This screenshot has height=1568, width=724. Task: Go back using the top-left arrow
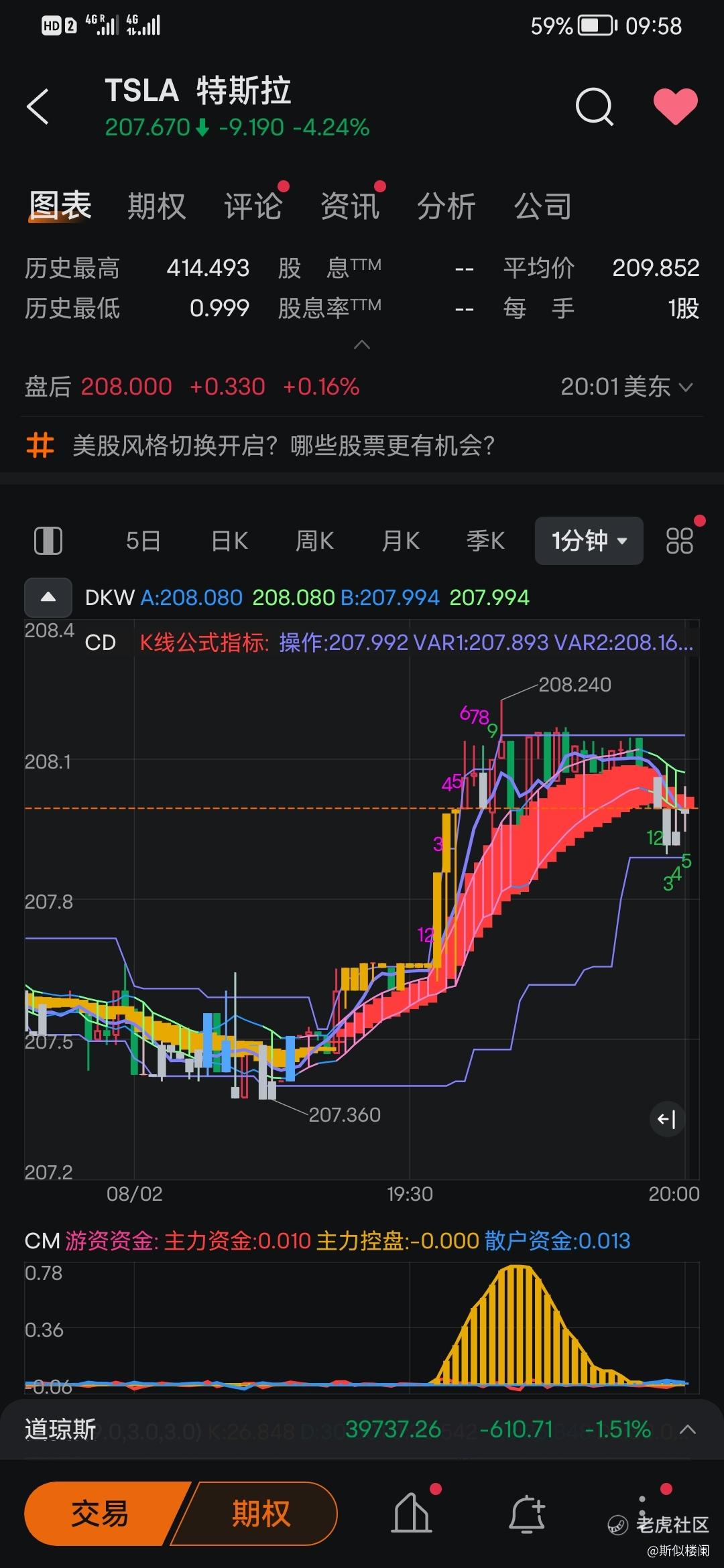[38, 107]
